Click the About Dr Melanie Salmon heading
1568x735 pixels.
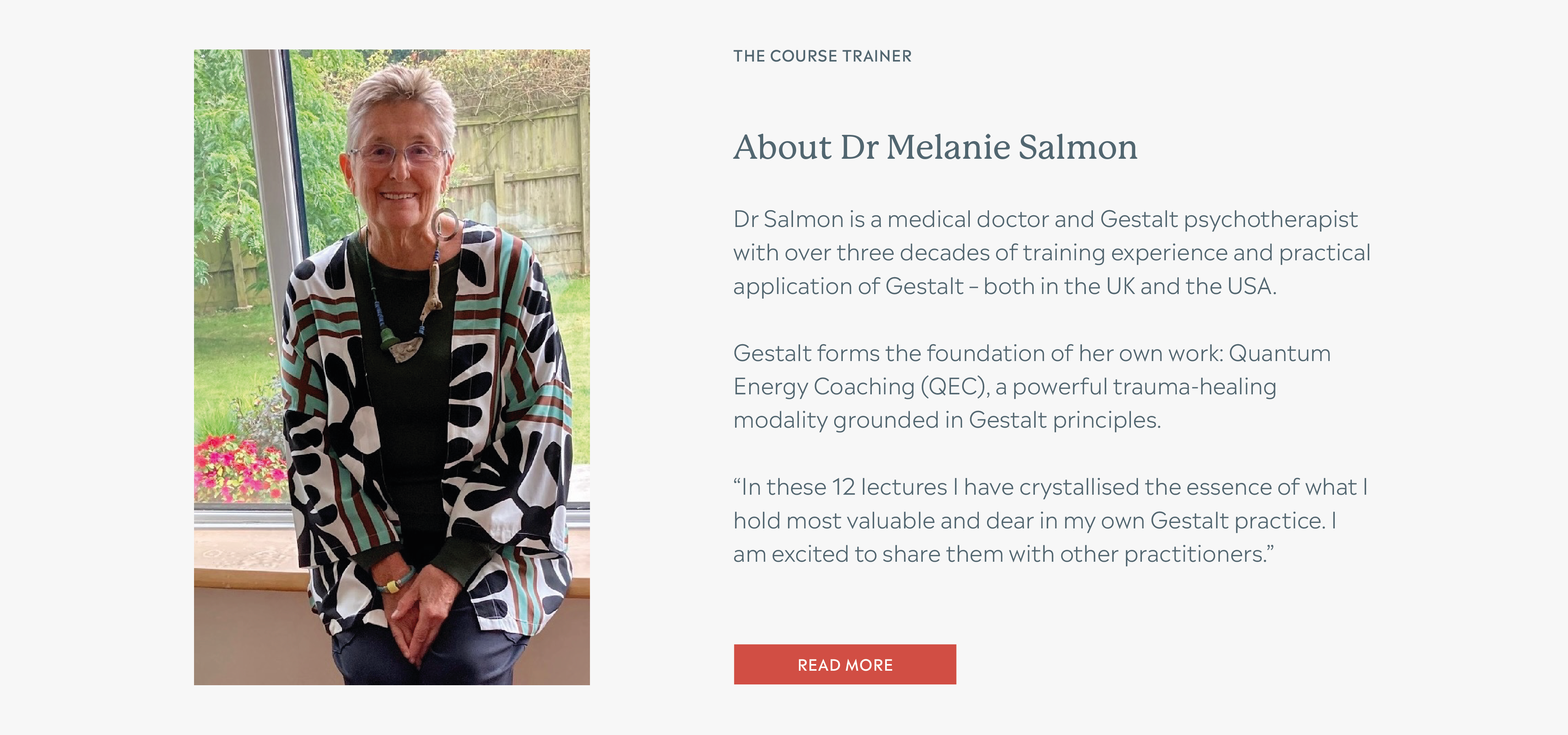tap(936, 147)
